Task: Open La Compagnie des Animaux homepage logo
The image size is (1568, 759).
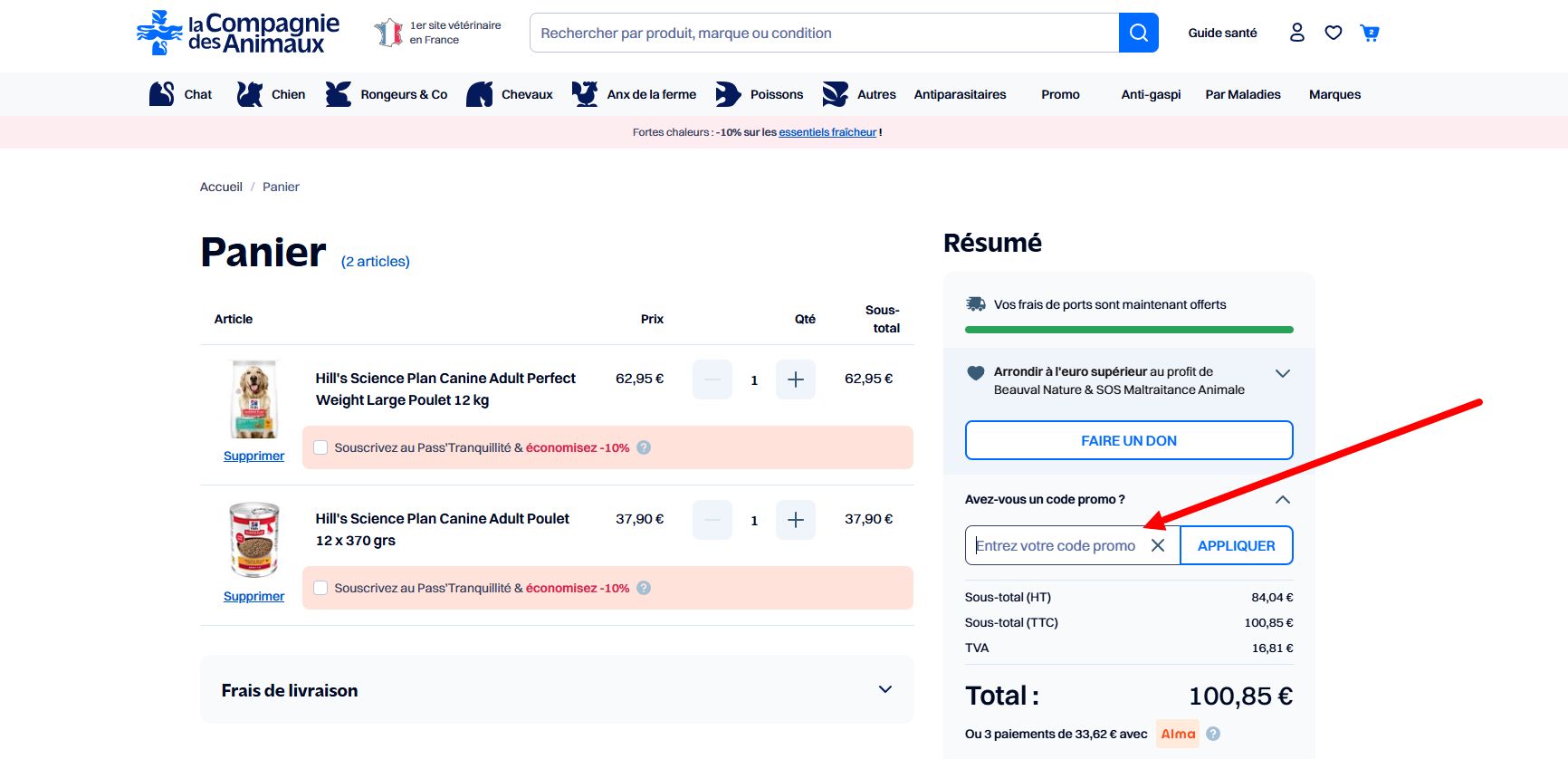Action: [x=238, y=33]
